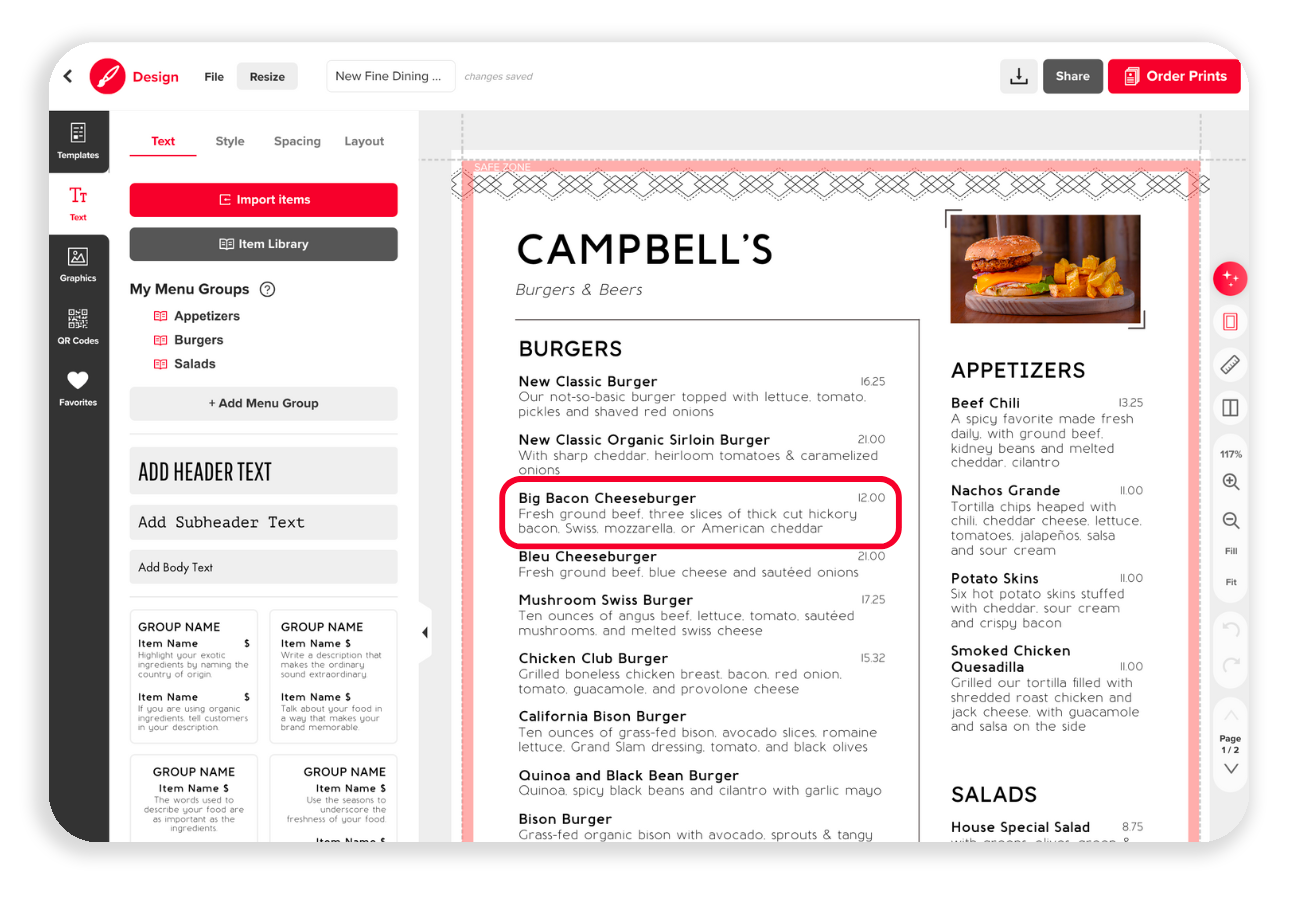
Task: Click the My Menu Groups help icon
Action: (267, 289)
